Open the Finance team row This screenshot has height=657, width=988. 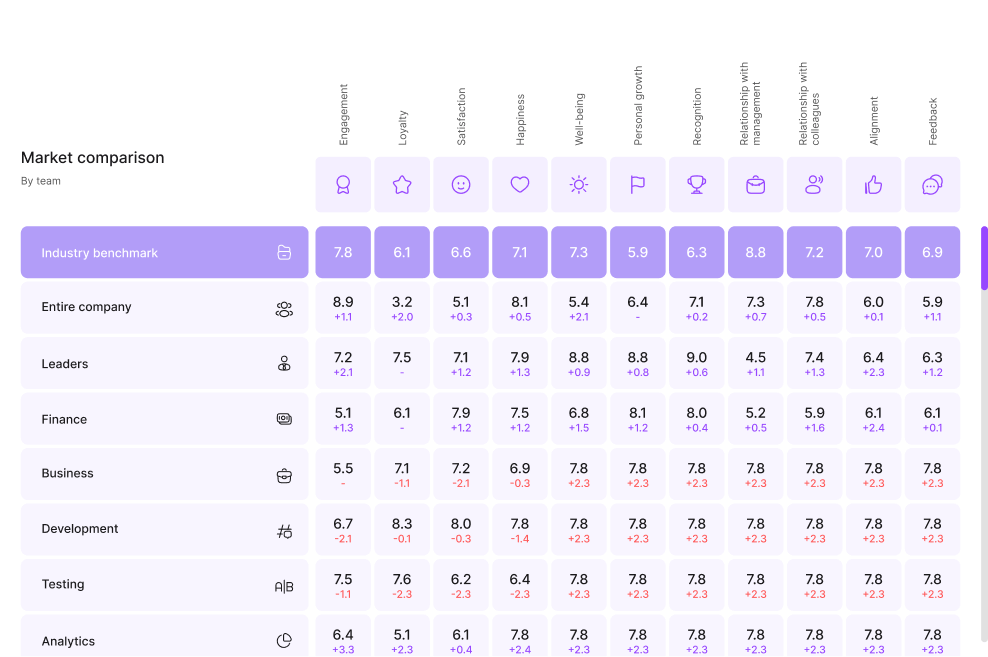coord(165,419)
